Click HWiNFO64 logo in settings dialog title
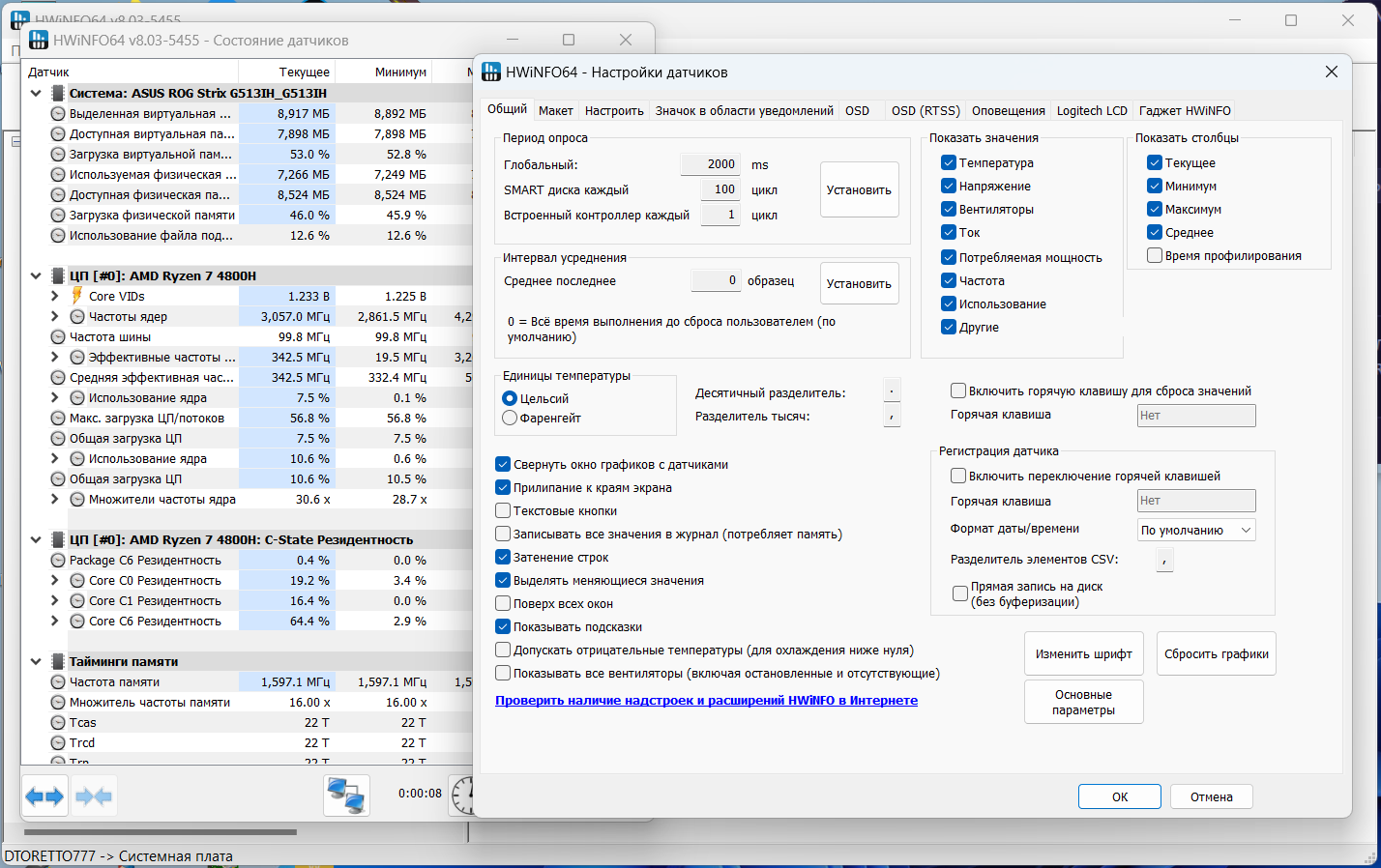1381x868 pixels. (x=491, y=72)
